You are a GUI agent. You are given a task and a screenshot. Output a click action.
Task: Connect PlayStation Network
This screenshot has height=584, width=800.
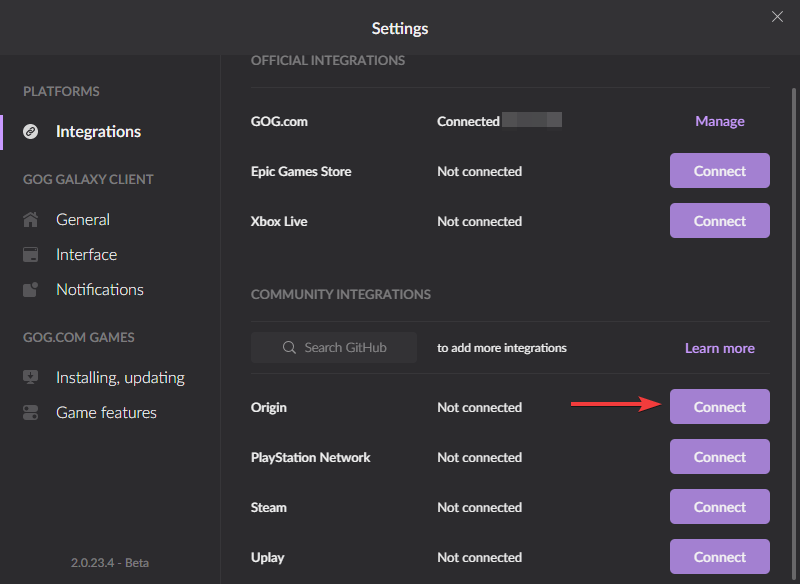719,456
